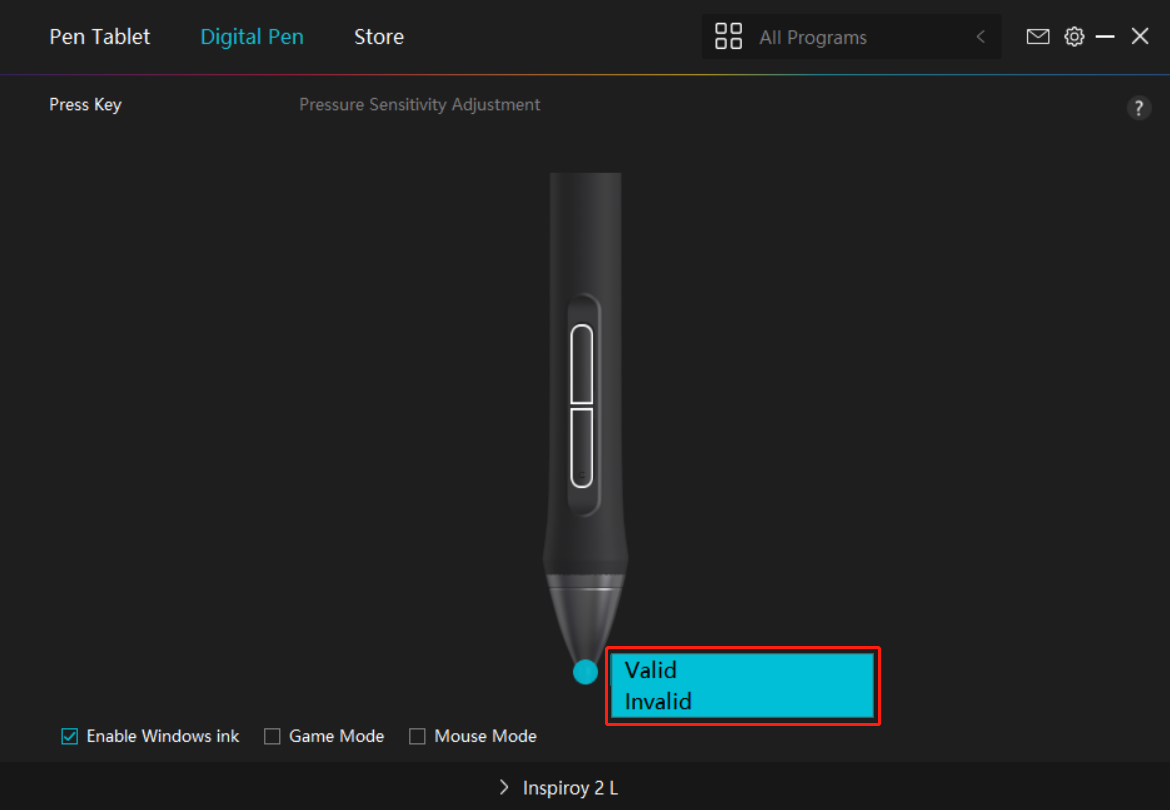Open settings via the gear icon
The image size is (1170, 810).
tap(1074, 37)
